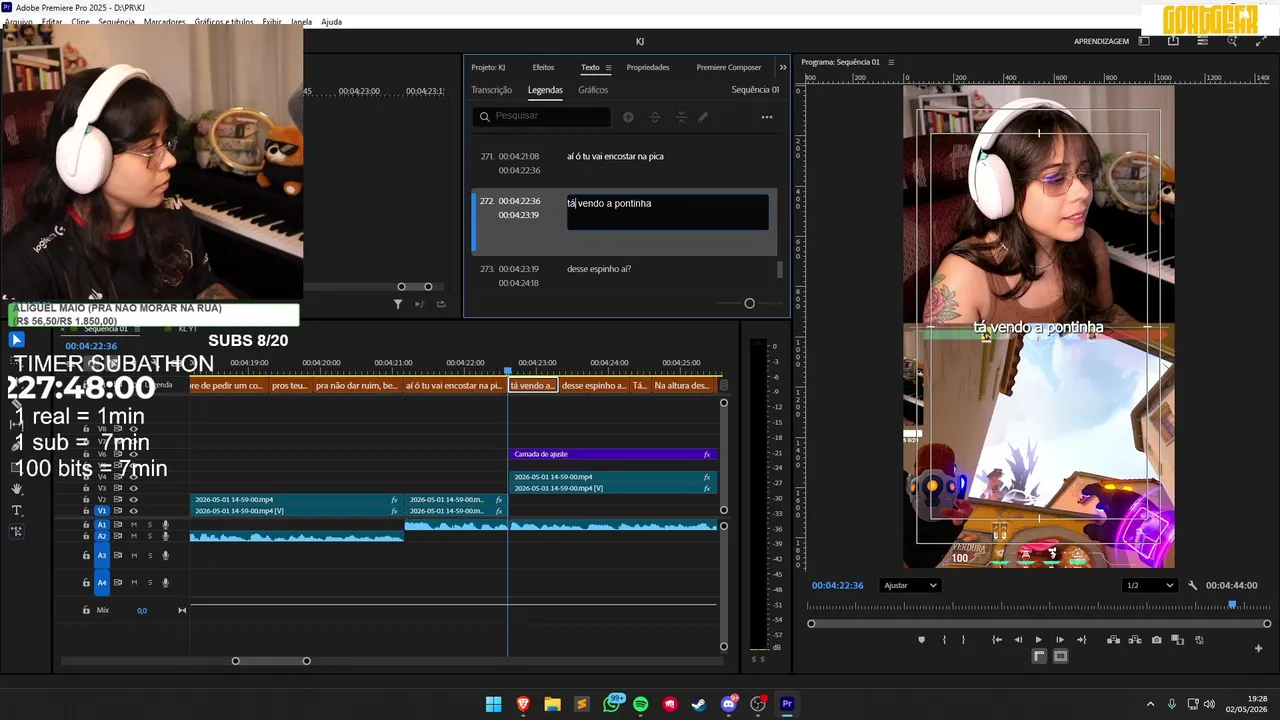Solo audio track A3
The height and width of the screenshot is (720, 1280).
click(150, 555)
